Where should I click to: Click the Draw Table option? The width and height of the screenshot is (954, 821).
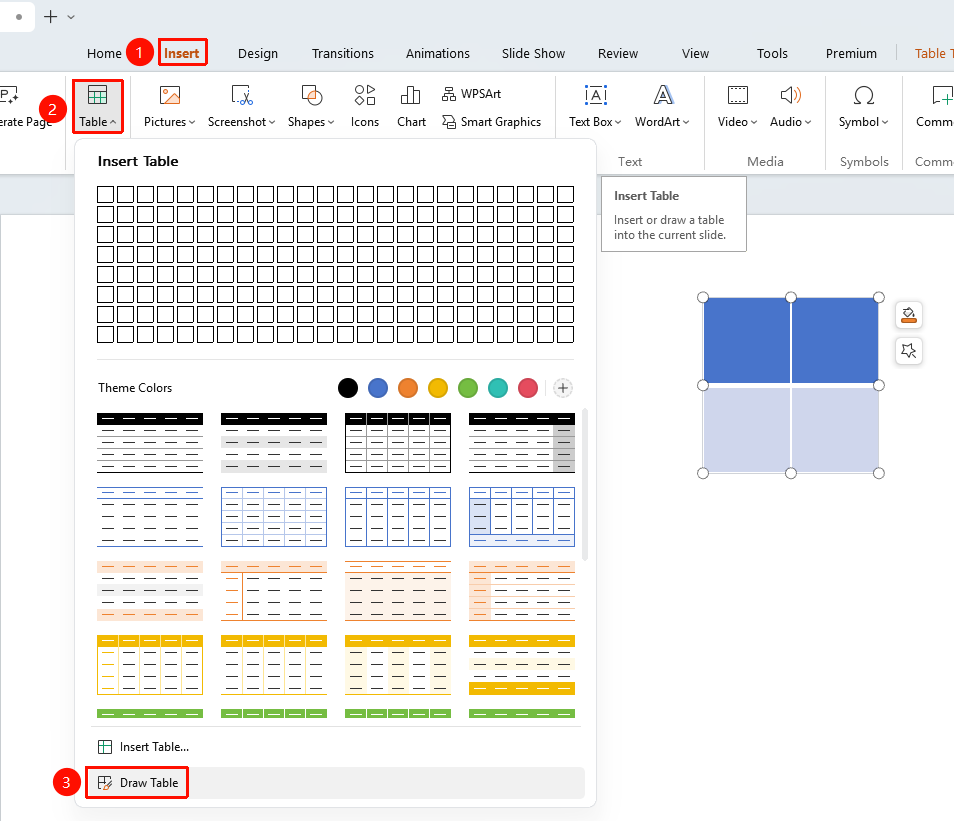138,783
